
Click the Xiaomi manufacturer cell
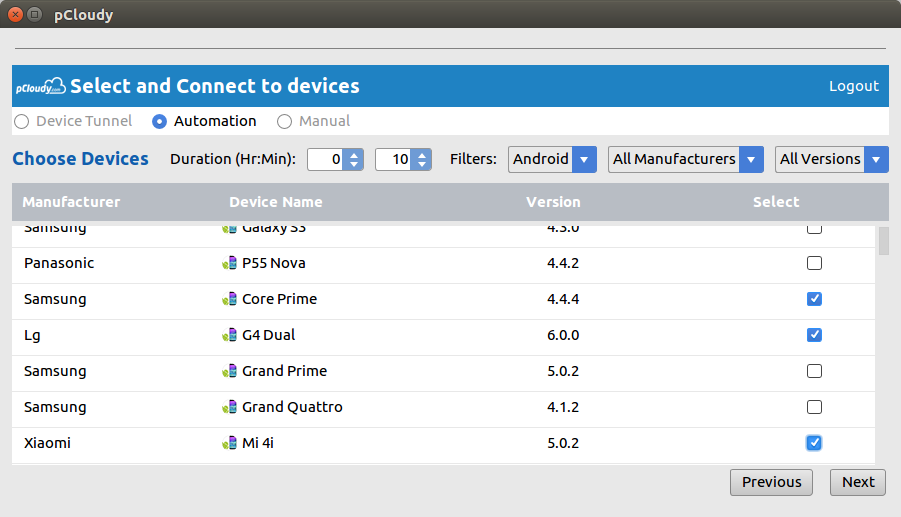click(47, 443)
